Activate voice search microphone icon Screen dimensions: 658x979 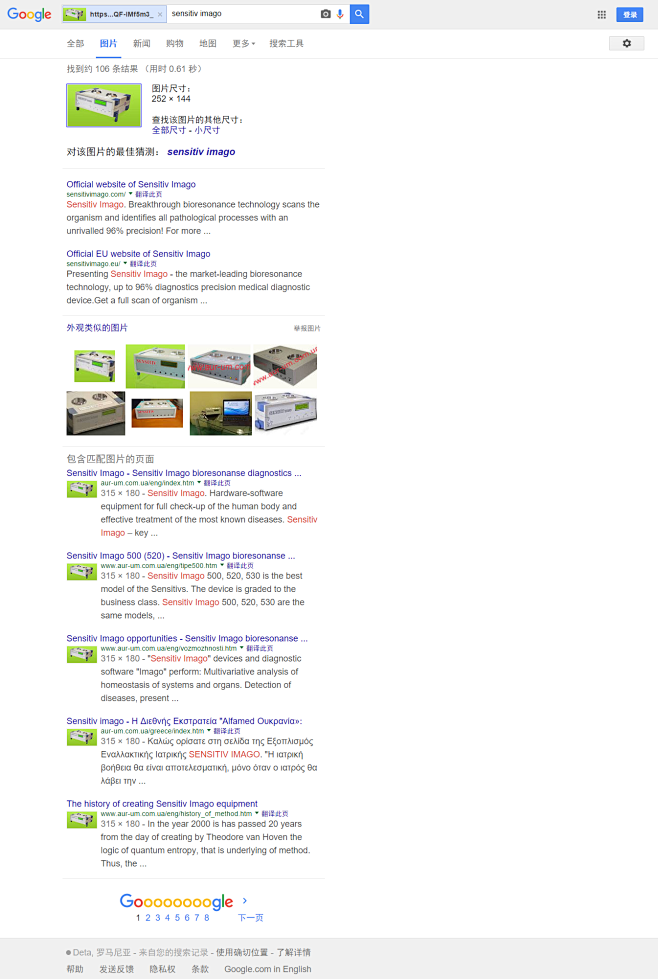click(340, 14)
